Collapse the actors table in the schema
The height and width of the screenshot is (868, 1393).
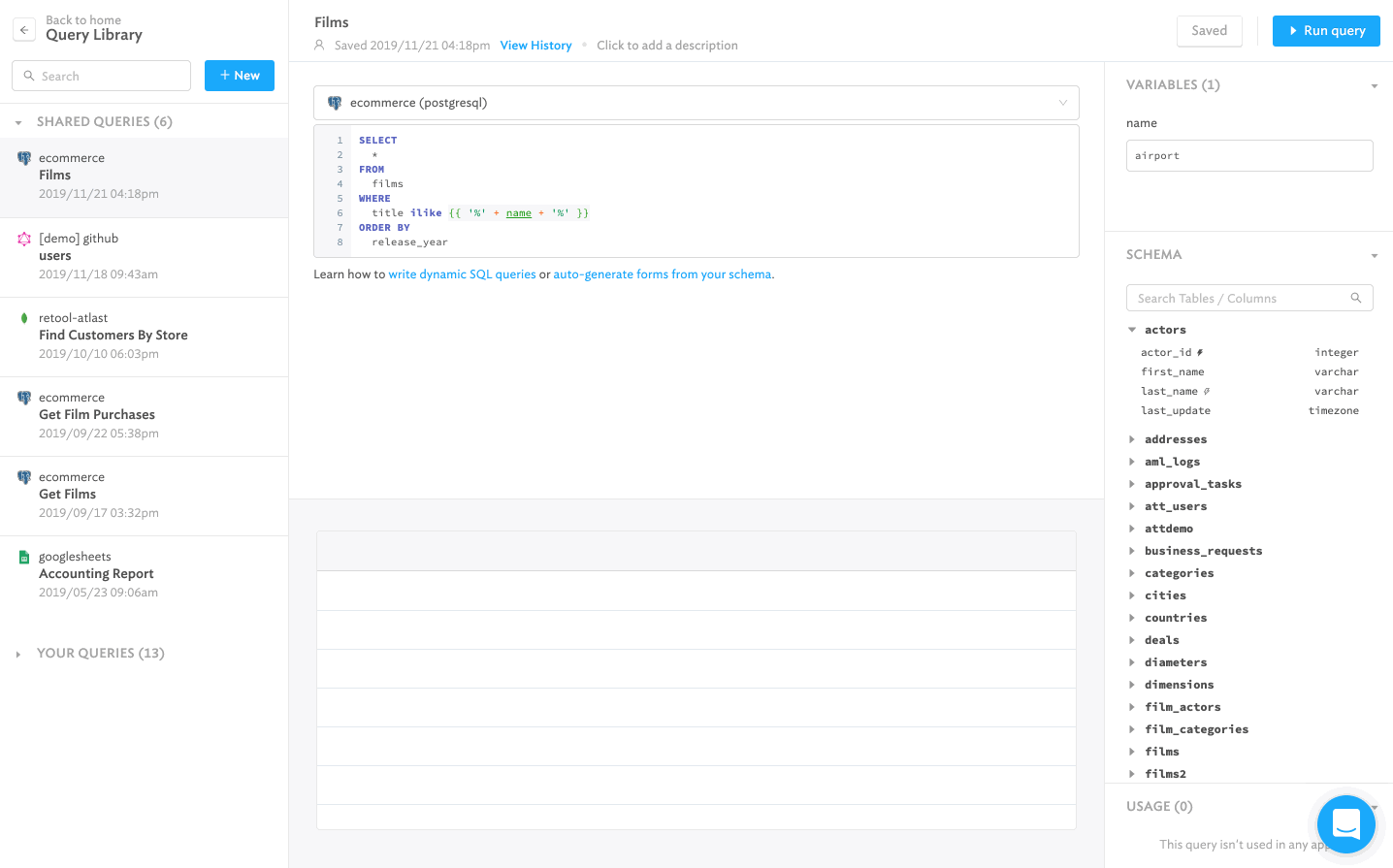point(1131,329)
